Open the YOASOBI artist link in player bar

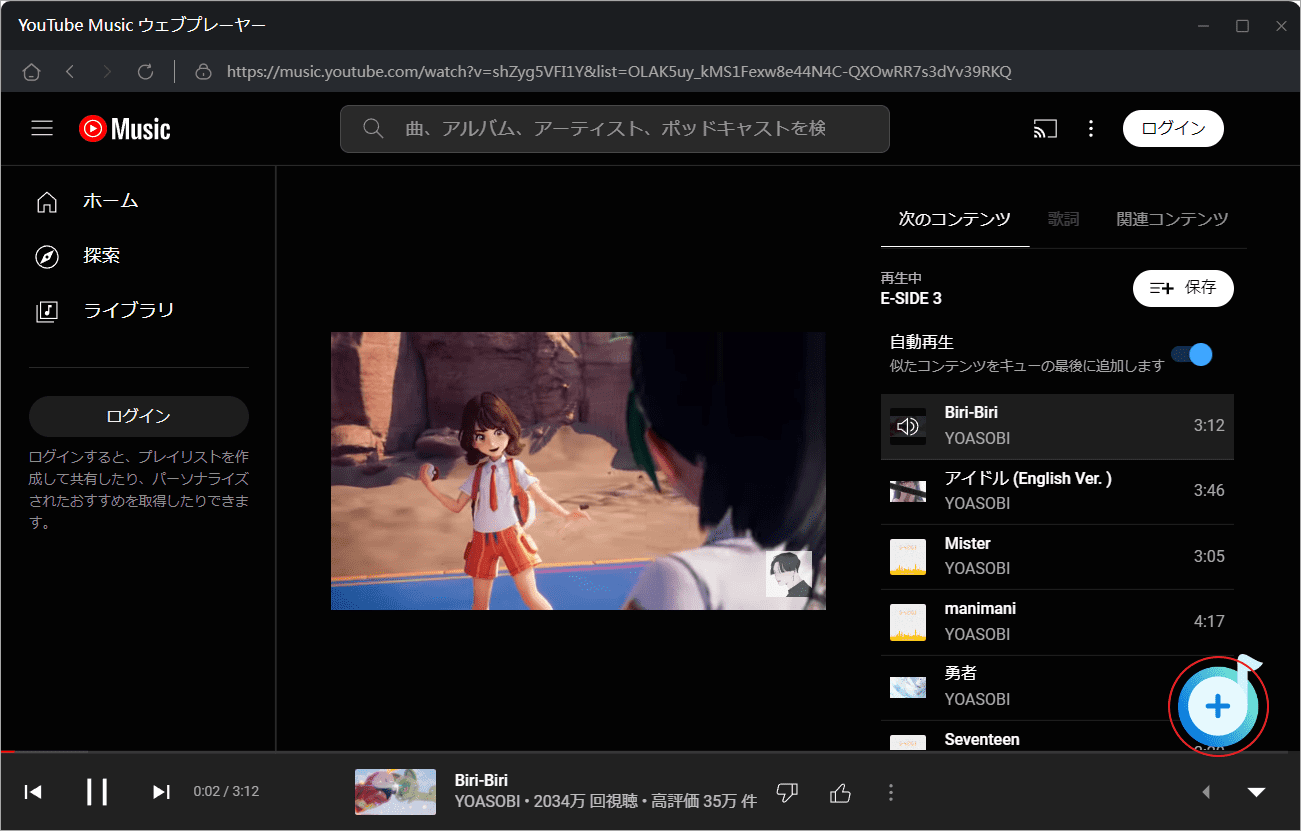coord(489,801)
